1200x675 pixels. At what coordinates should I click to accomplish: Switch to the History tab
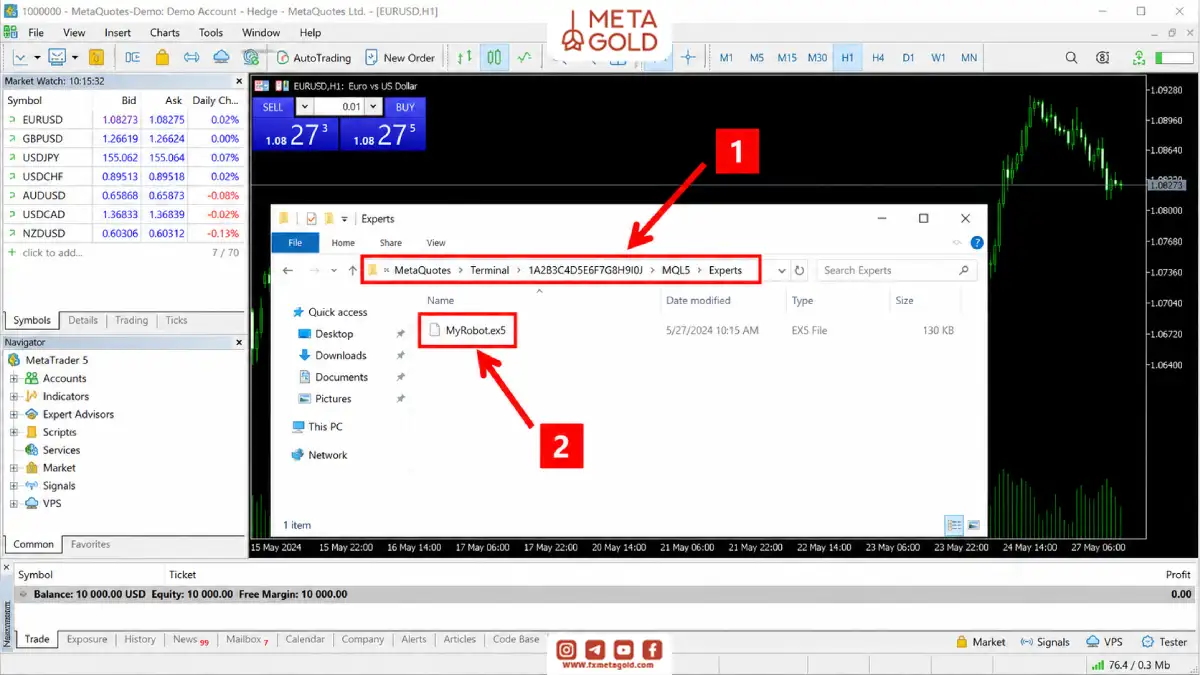coord(140,639)
